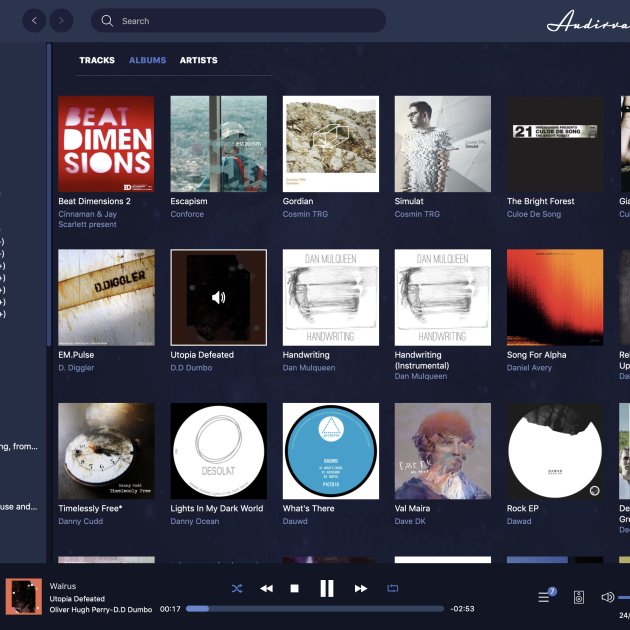The height and width of the screenshot is (630, 630).
Task: Open Dan Mulqueen artist link under Handwriting
Action: point(309,368)
